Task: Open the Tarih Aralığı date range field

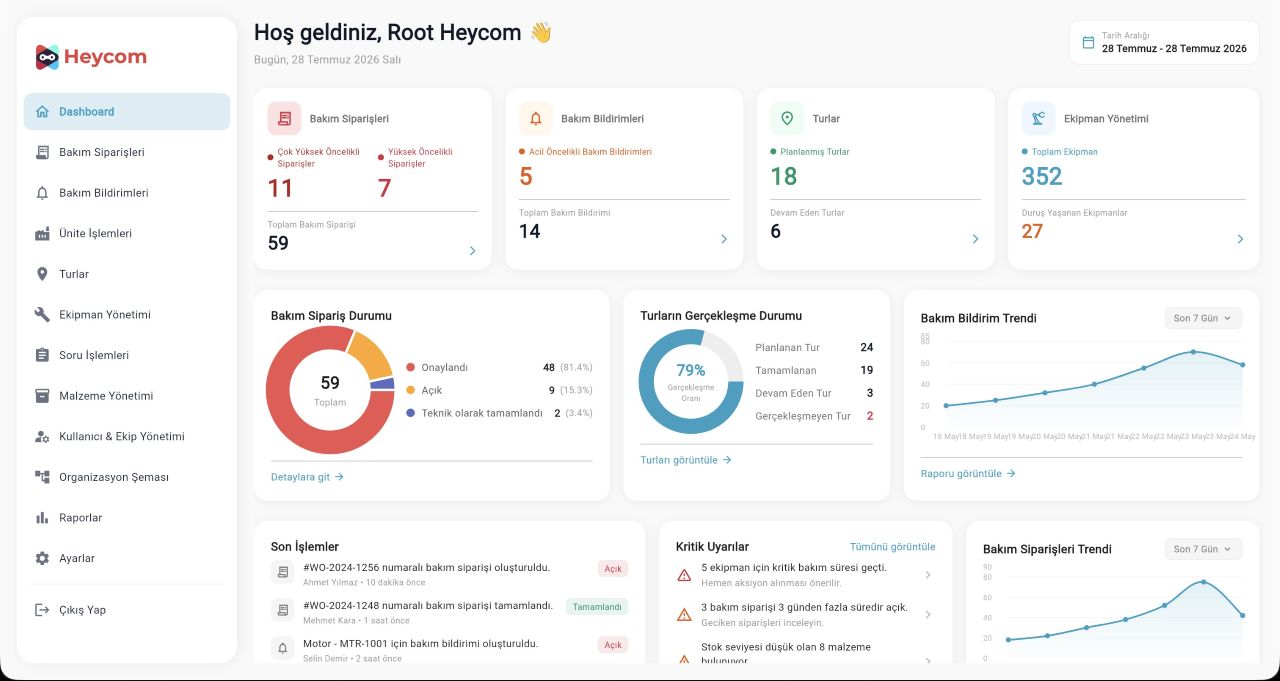Action: point(1164,42)
